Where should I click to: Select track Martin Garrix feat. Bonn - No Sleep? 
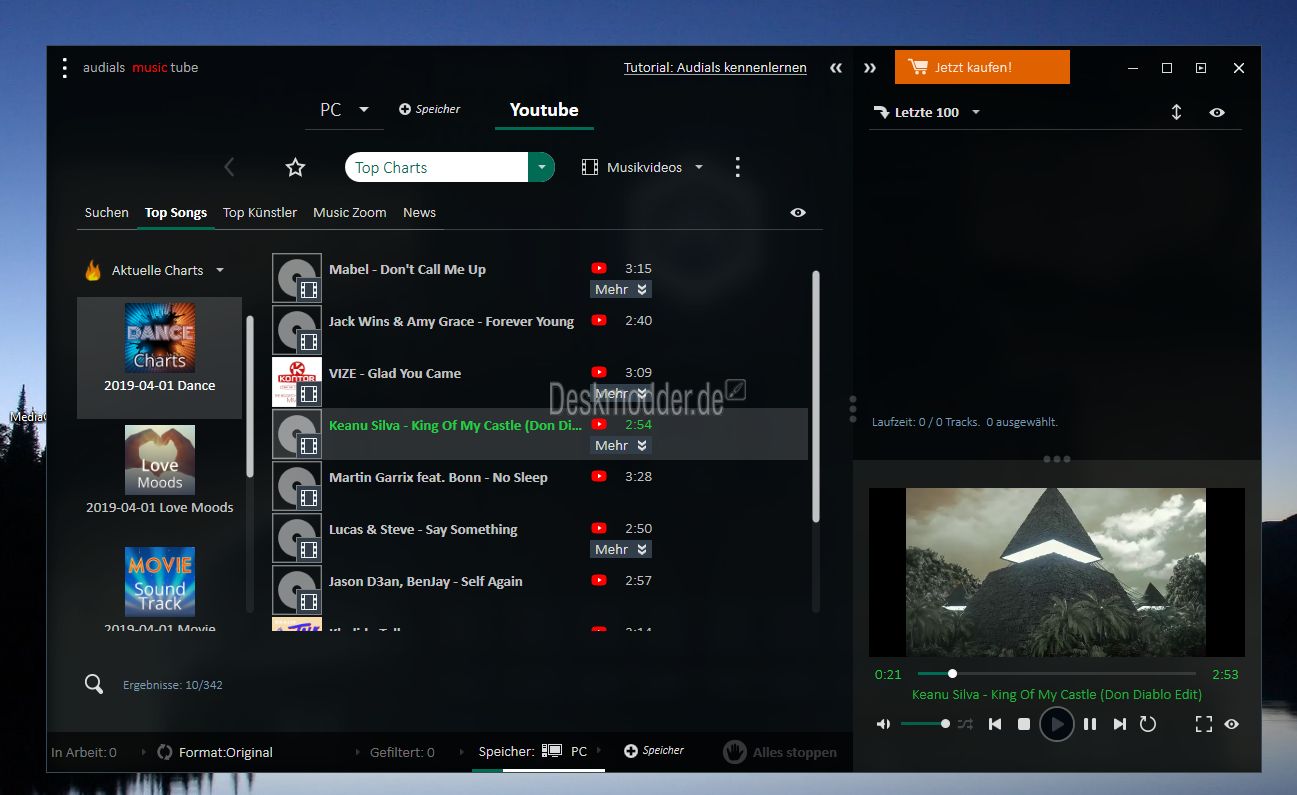438,477
